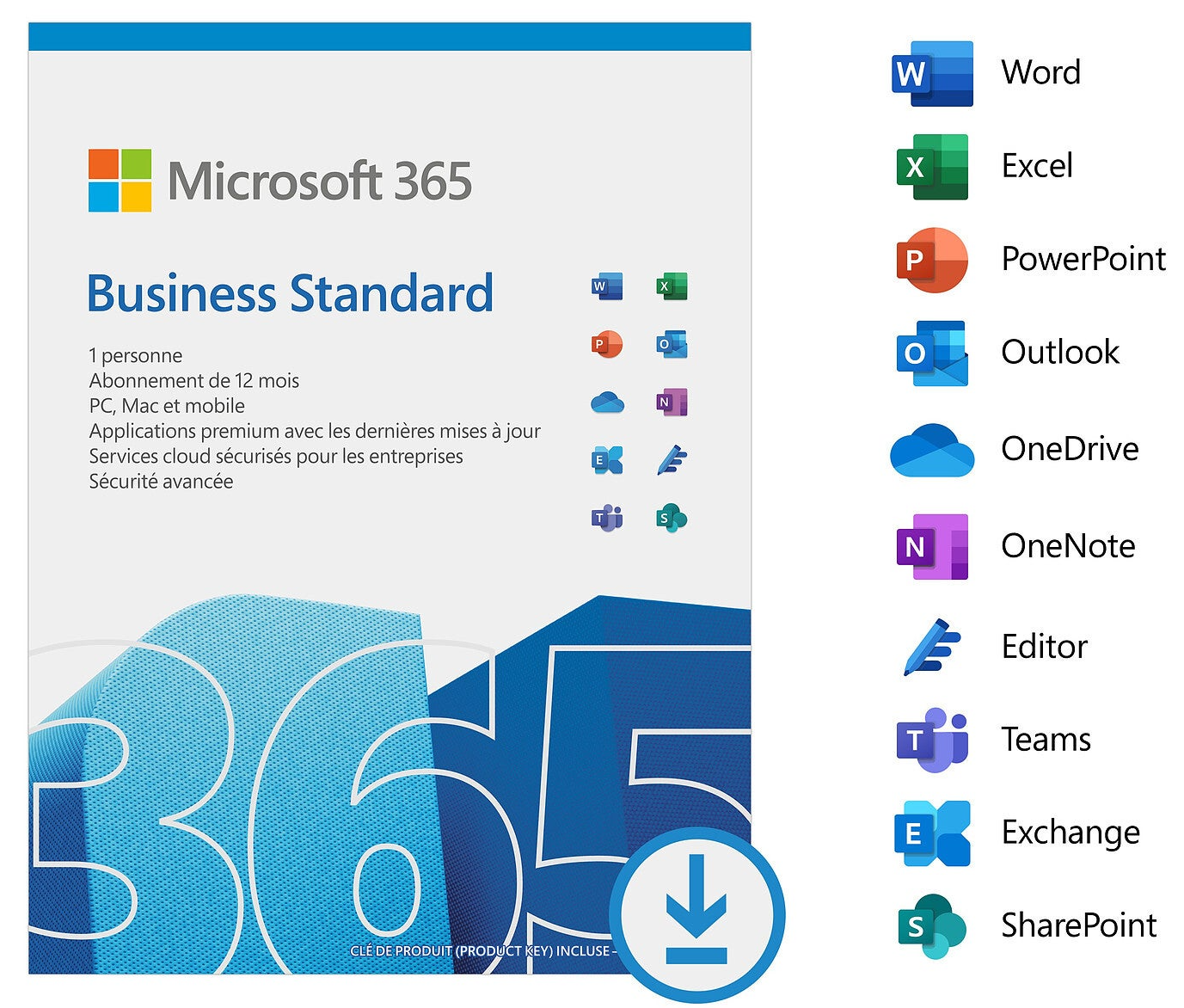Click the "Applications premium avec les dernières mises à jour" line

tap(315, 431)
